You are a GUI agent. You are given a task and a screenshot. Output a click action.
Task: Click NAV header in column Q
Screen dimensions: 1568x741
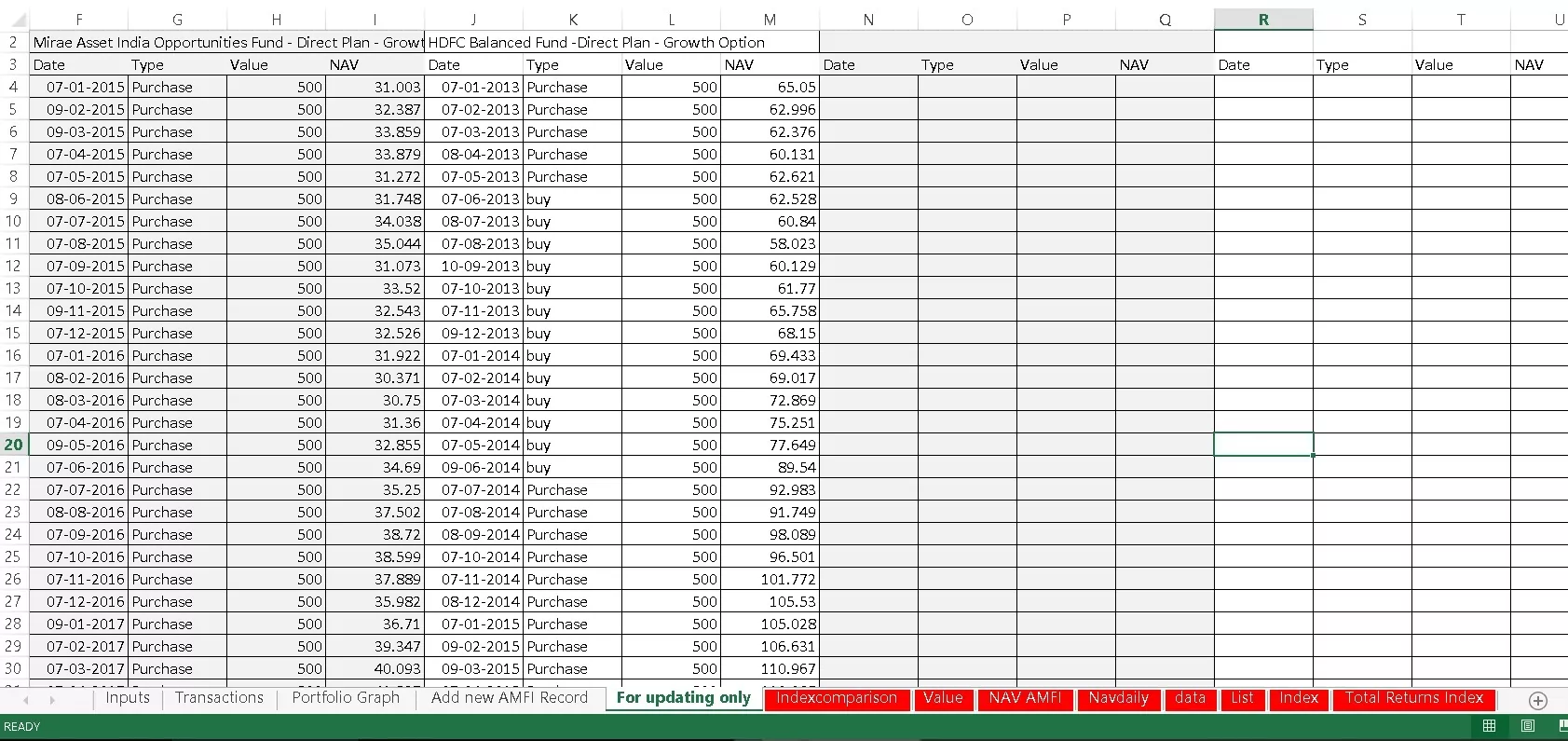[x=1165, y=64]
